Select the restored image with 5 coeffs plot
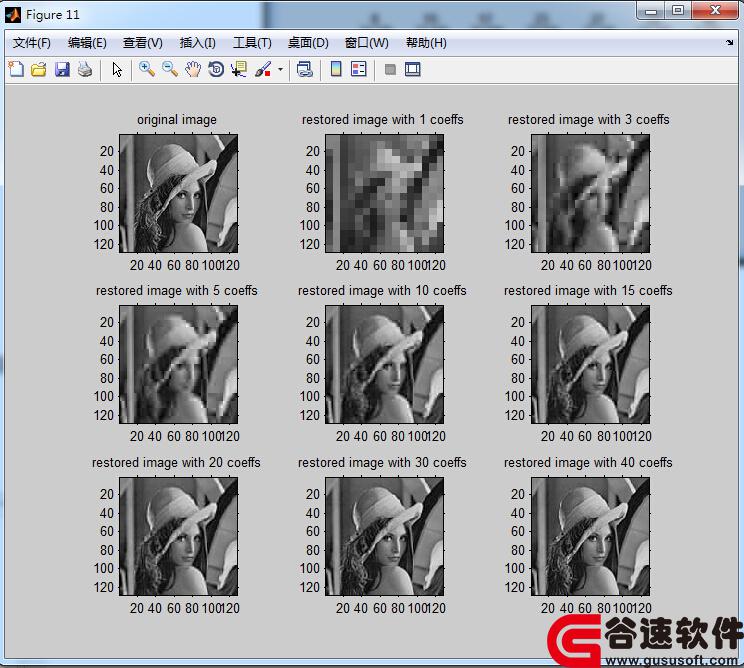Screen dimensions: 744x668 tap(178, 364)
